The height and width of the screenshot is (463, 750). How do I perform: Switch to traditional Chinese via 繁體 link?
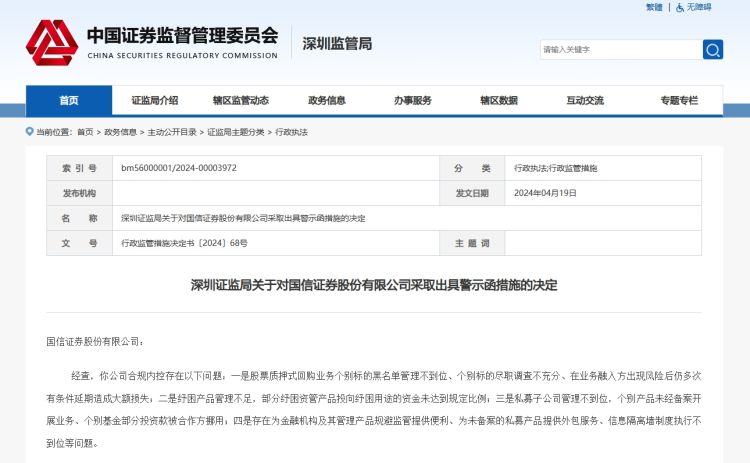pos(654,7)
